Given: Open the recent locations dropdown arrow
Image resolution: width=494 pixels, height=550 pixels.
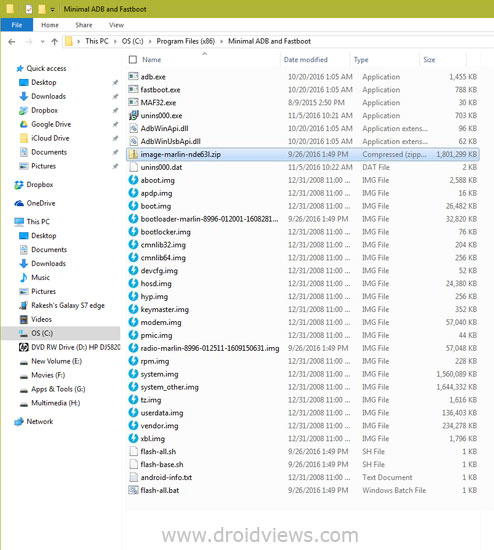Looking at the screenshot, I should coord(42,42).
